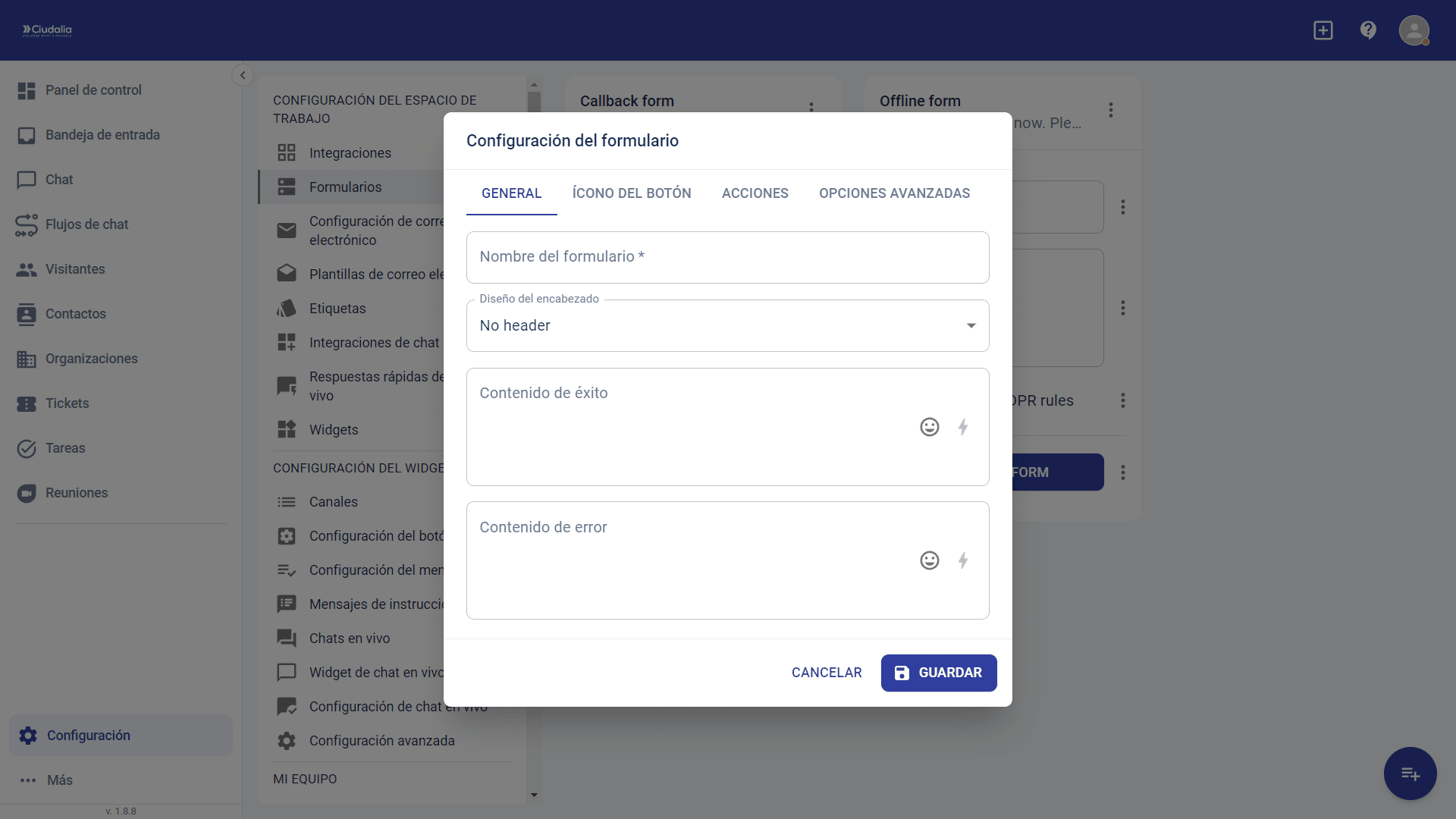
Task: Click the Nombre del formulario input field
Action: coord(727,257)
